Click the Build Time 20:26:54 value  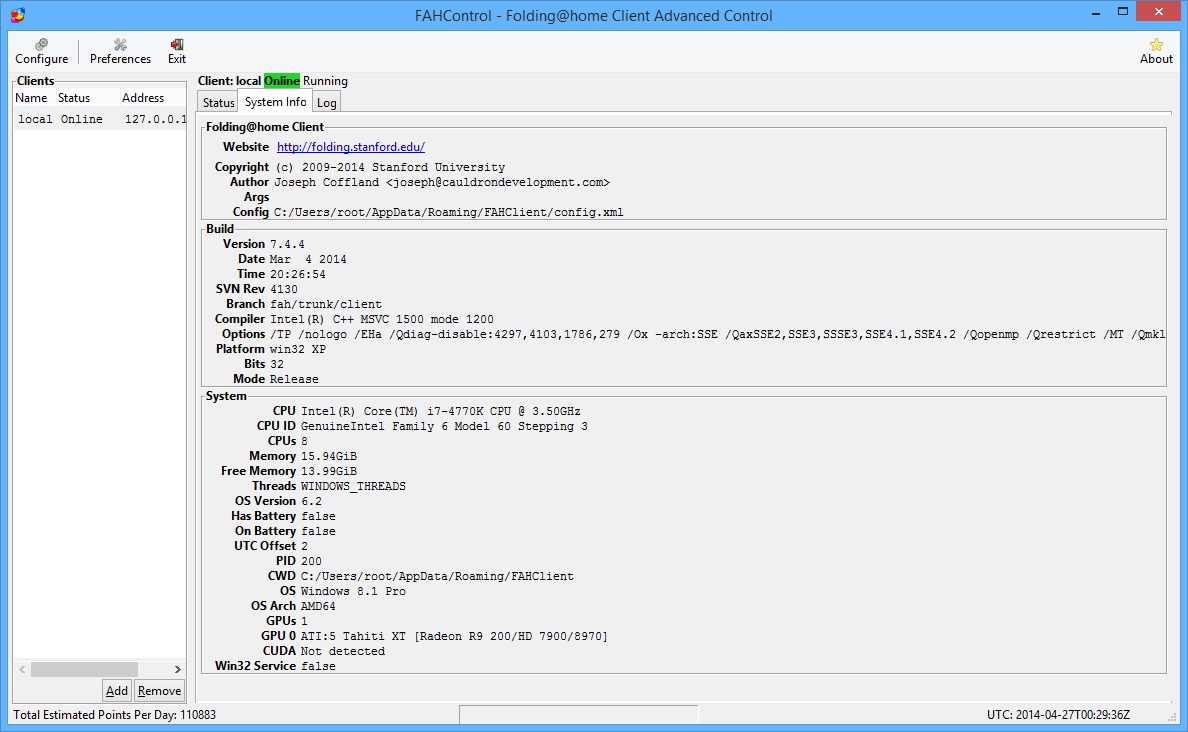tap(298, 274)
